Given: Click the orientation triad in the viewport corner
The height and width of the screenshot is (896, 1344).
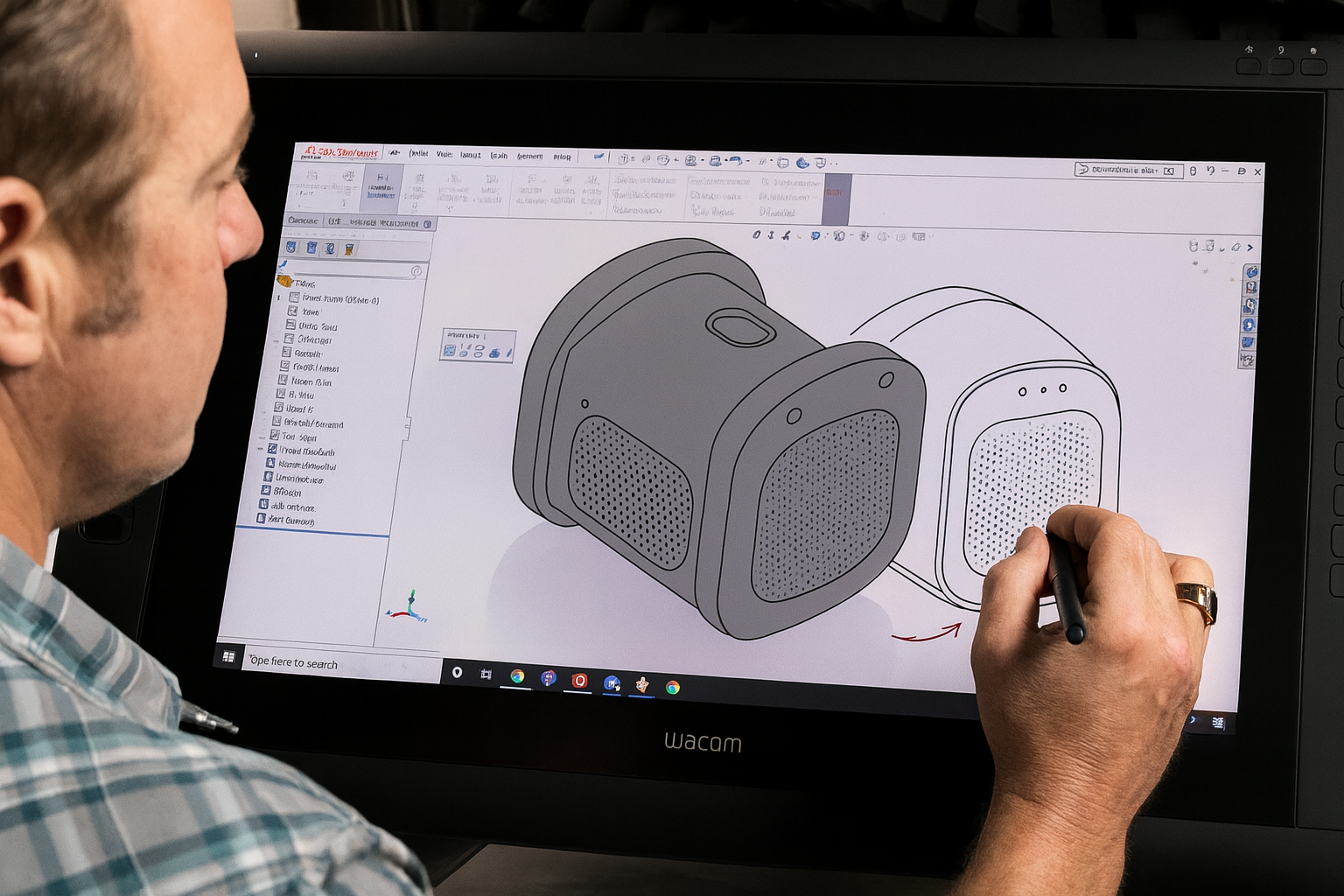Looking at the screenshot, I should [411, 608].
